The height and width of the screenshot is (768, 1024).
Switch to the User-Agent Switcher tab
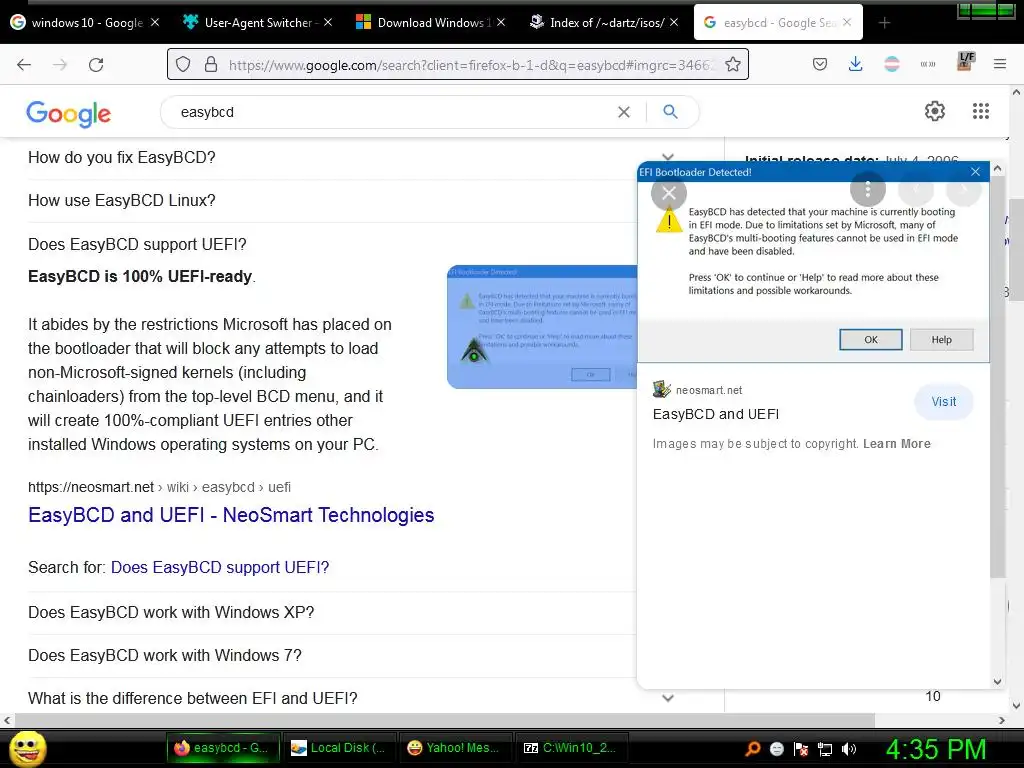coord(258,22)
